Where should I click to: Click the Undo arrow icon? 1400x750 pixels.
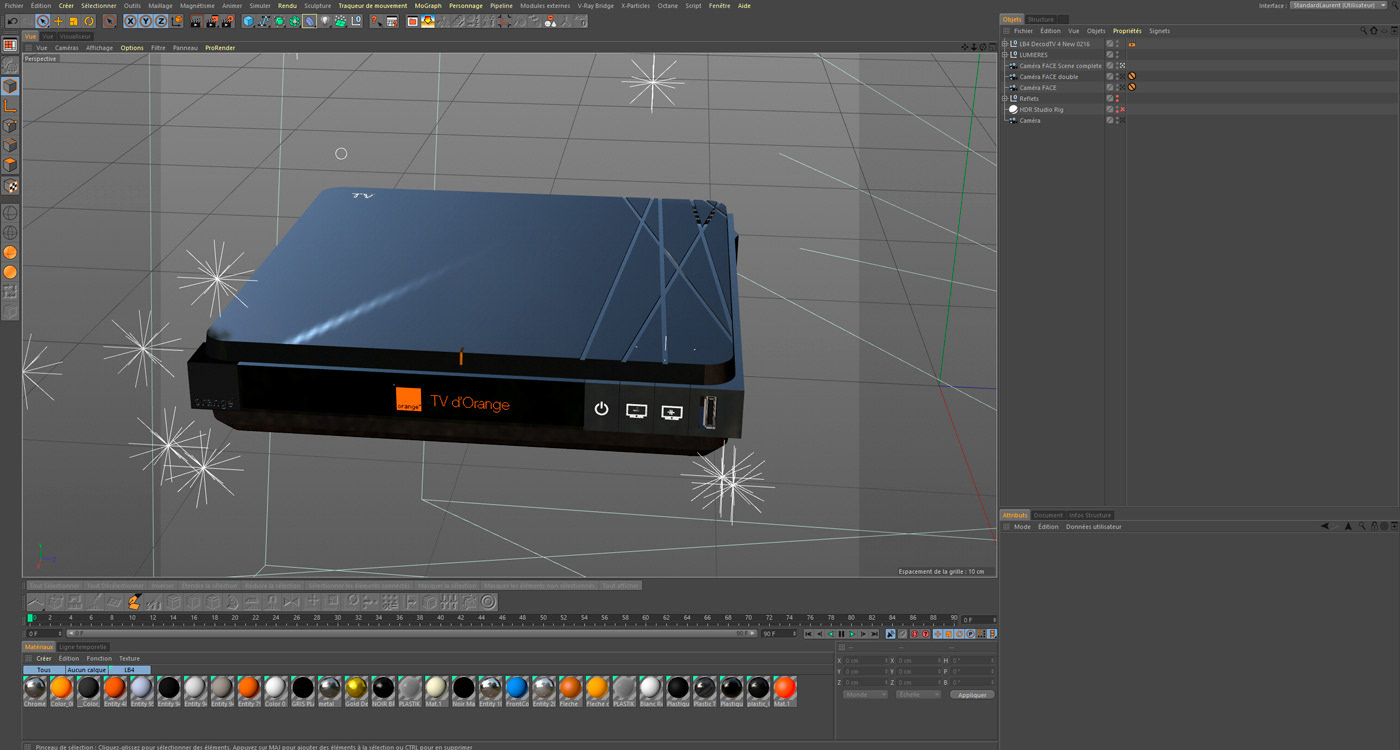[10, 21]
